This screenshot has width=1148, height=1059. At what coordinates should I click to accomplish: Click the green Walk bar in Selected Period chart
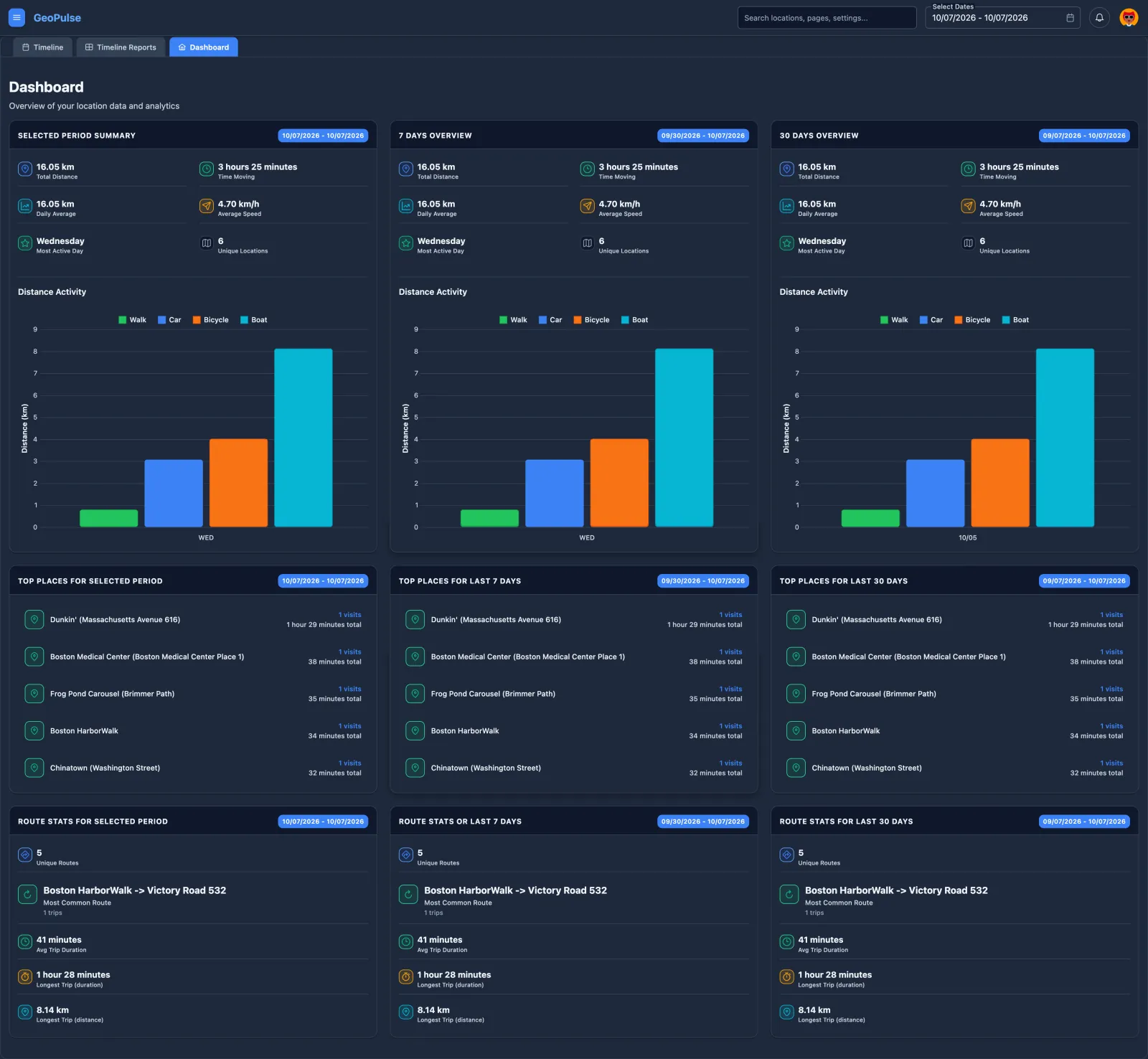[108, 518]
